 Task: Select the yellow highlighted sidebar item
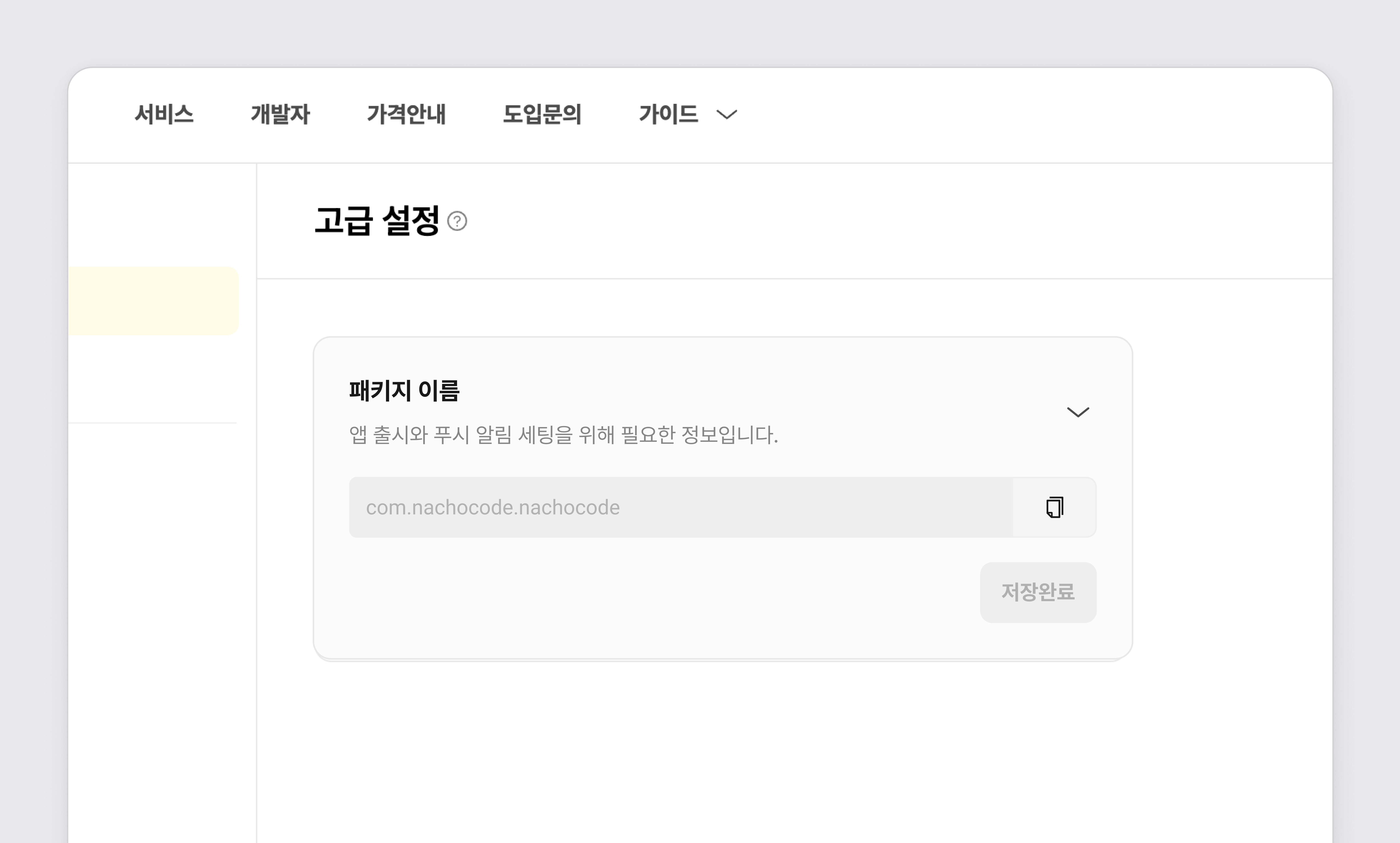click(153, 301)
